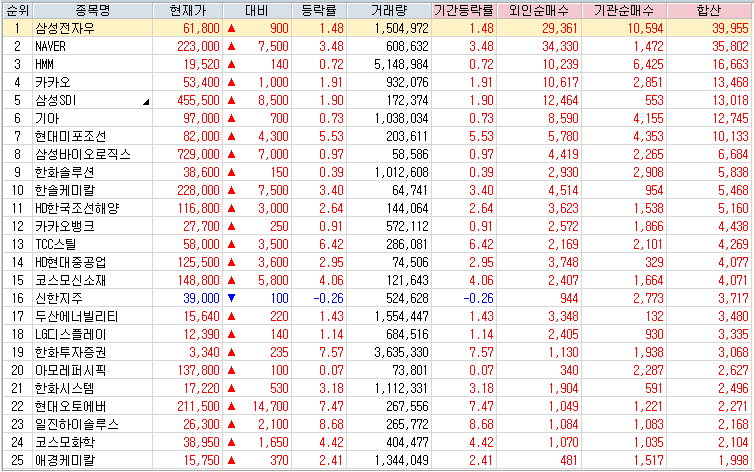
Task: Click the small triangle marker beside 삼성SDI
Action: tap(146, 102)
